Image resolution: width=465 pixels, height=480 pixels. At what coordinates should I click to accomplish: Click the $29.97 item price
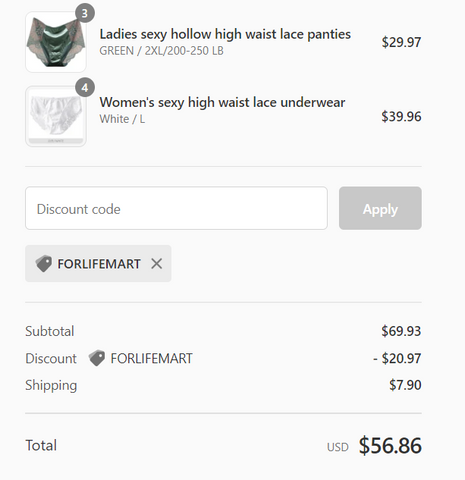pyautogui.click(x=401, y=42)
